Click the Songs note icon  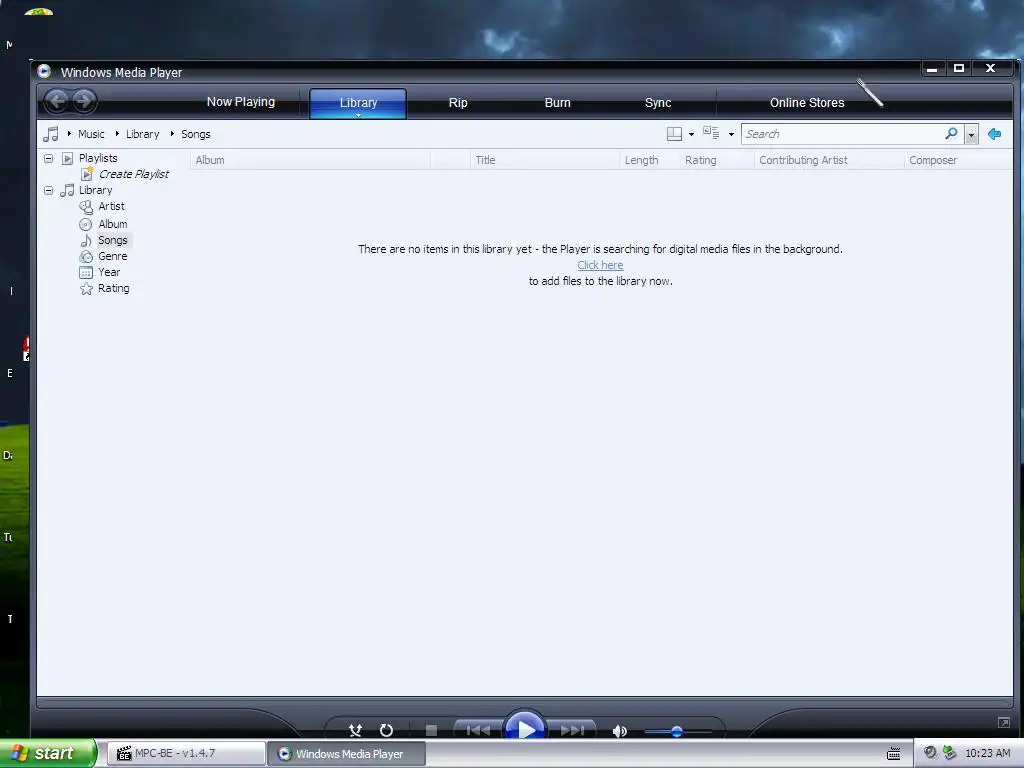[86, 240]
